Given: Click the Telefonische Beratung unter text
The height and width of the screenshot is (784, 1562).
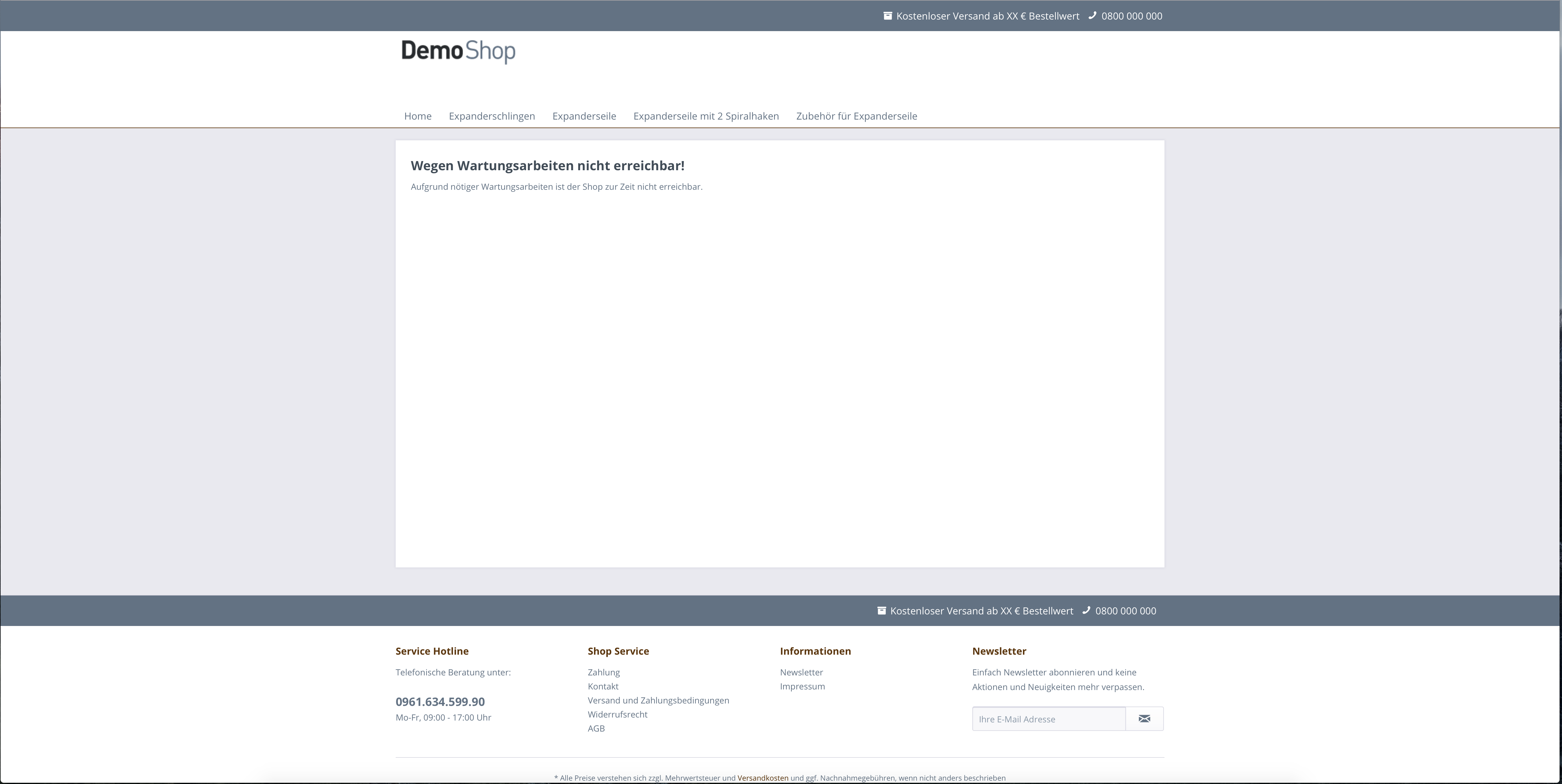Looking at the screenshot, I should tap(453, 672).
